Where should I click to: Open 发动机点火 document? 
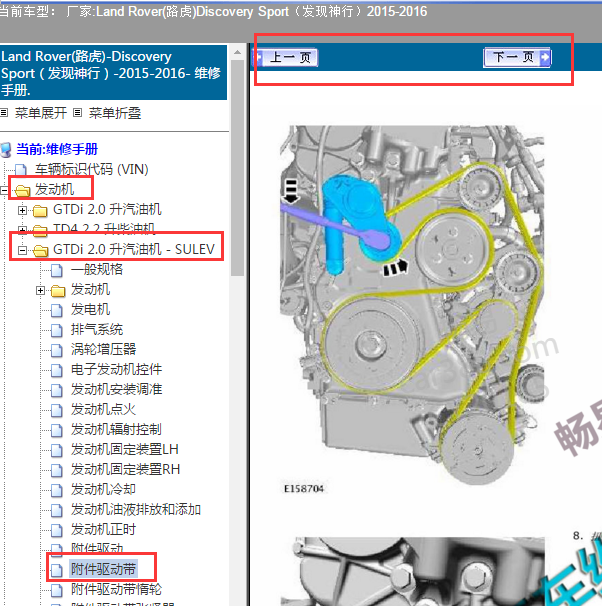click(x=104, y=410)
